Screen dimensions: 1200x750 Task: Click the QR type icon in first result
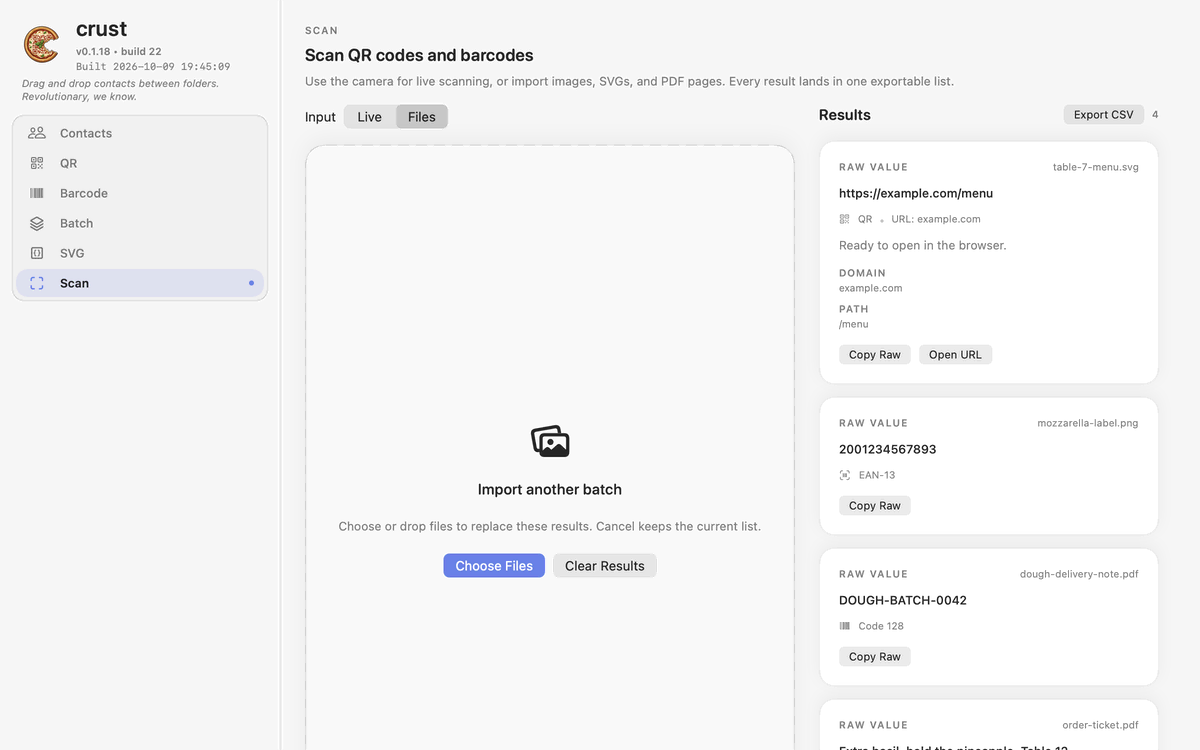(844, 219)
